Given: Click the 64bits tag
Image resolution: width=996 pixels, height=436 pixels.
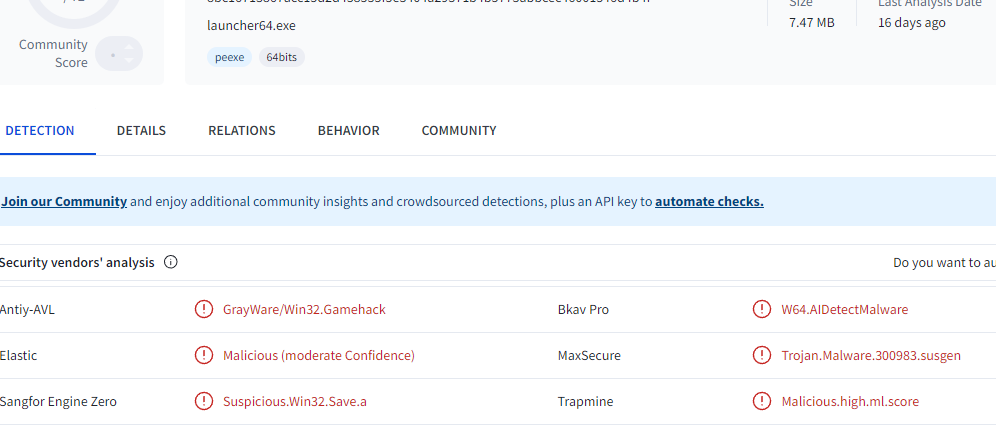Looking at the screenshot, I should (x=281, y=57).
